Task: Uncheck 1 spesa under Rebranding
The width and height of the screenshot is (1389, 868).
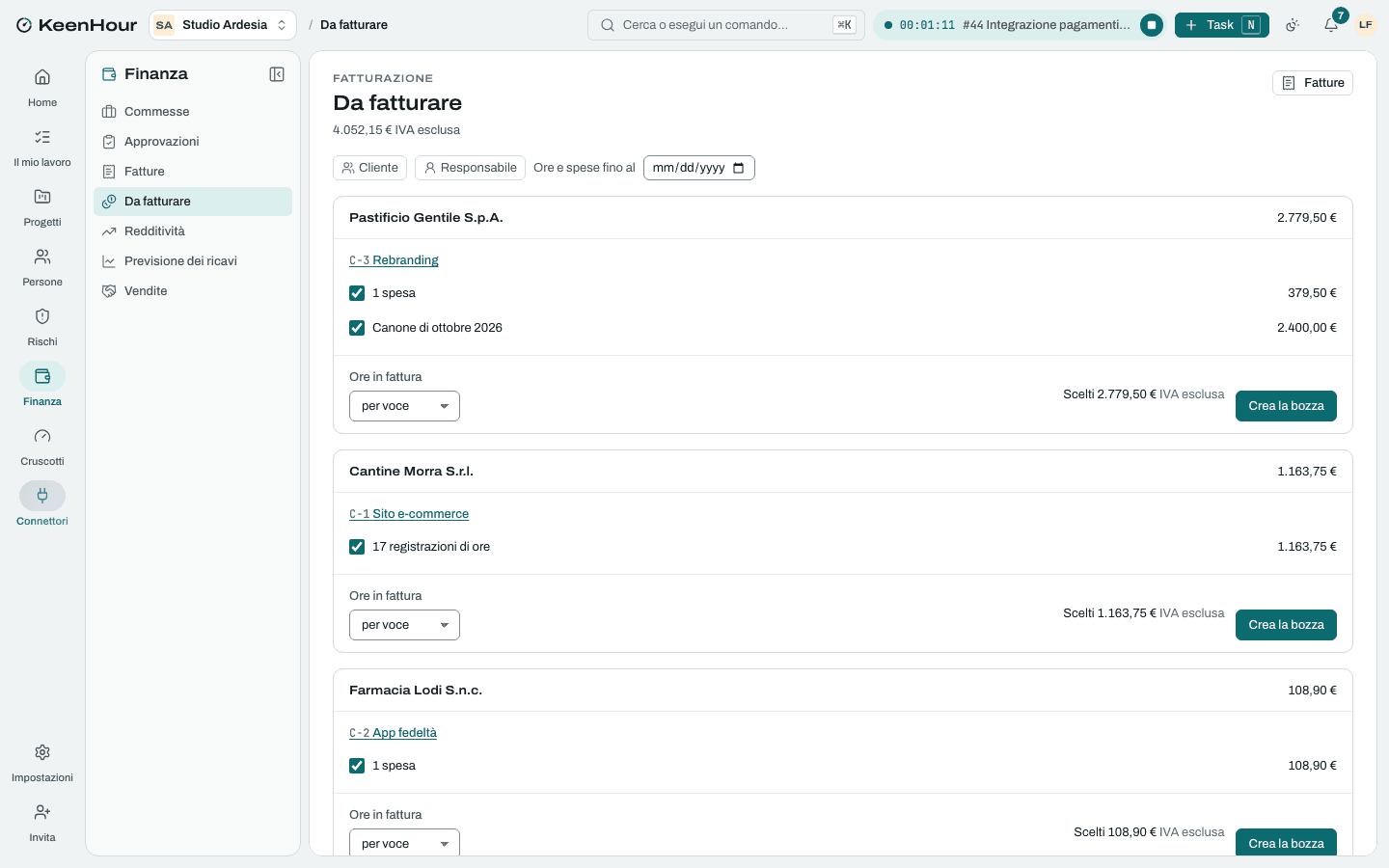Action: click(357, 293)
